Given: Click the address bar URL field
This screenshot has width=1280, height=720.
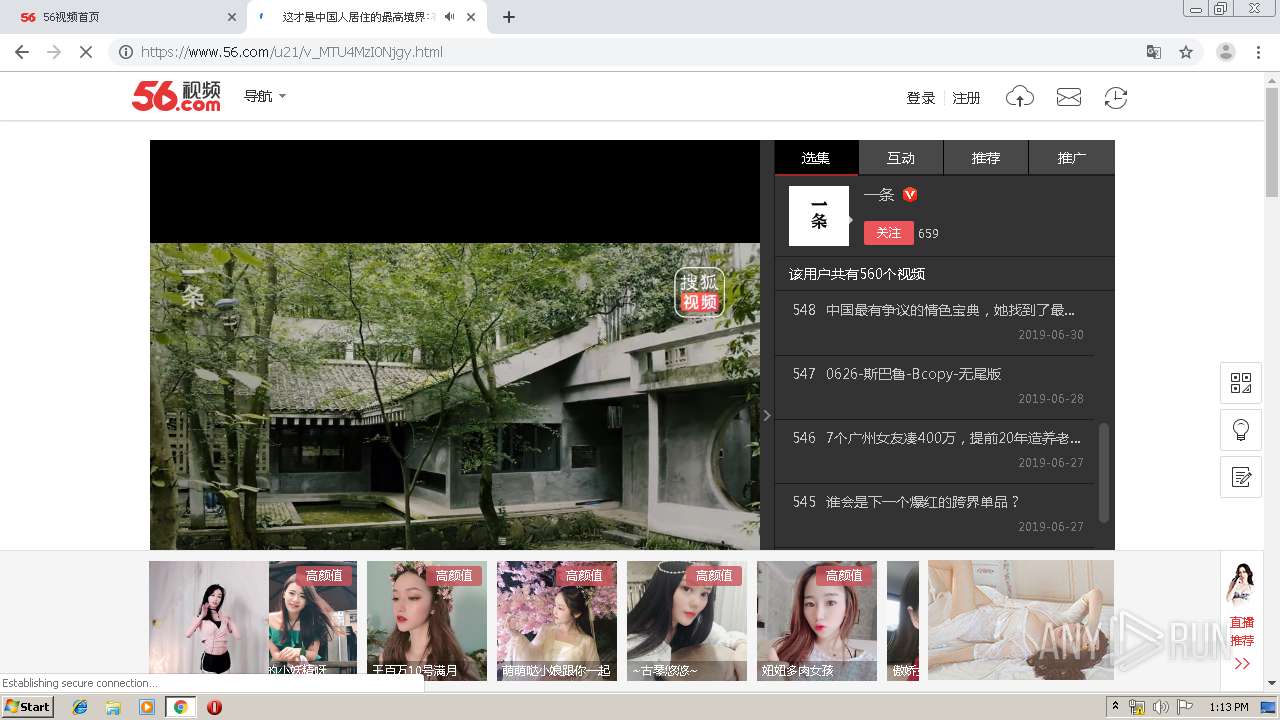Looking at the screenshot, I should [x=640, y=52].
